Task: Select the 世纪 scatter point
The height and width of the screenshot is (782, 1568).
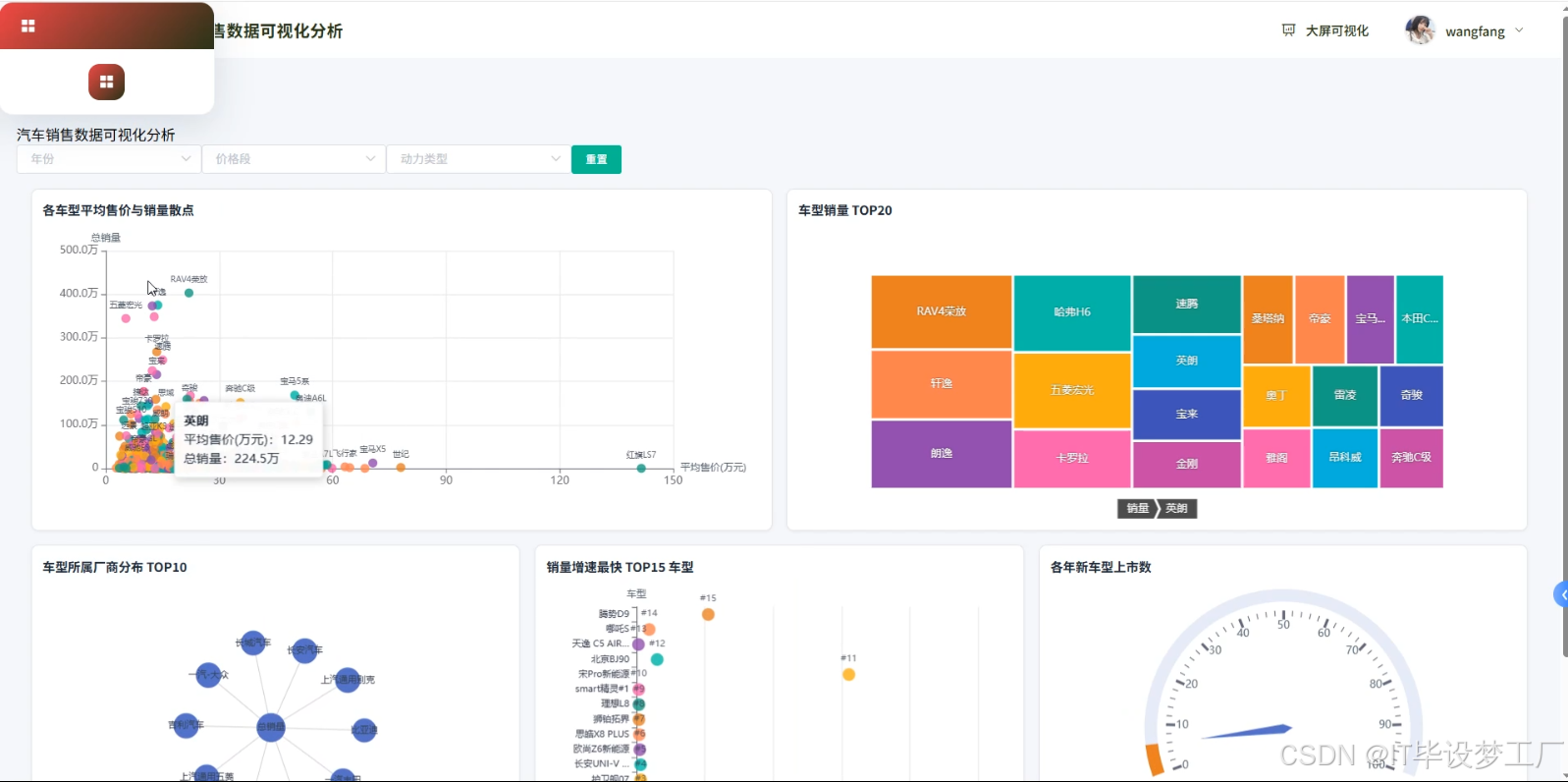Action: (401, 468)
